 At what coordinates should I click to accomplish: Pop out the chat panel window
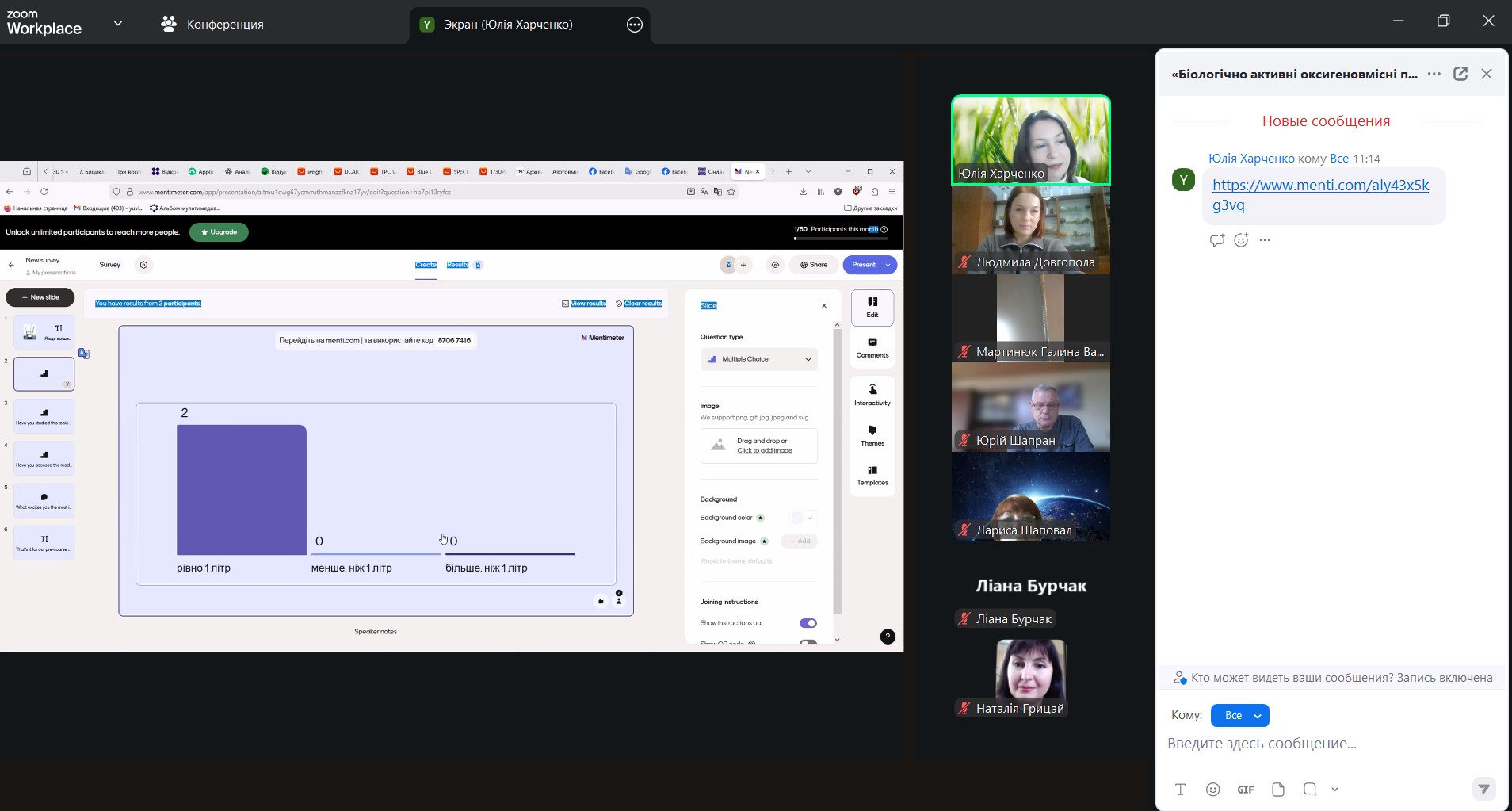tap(1460, 74)
